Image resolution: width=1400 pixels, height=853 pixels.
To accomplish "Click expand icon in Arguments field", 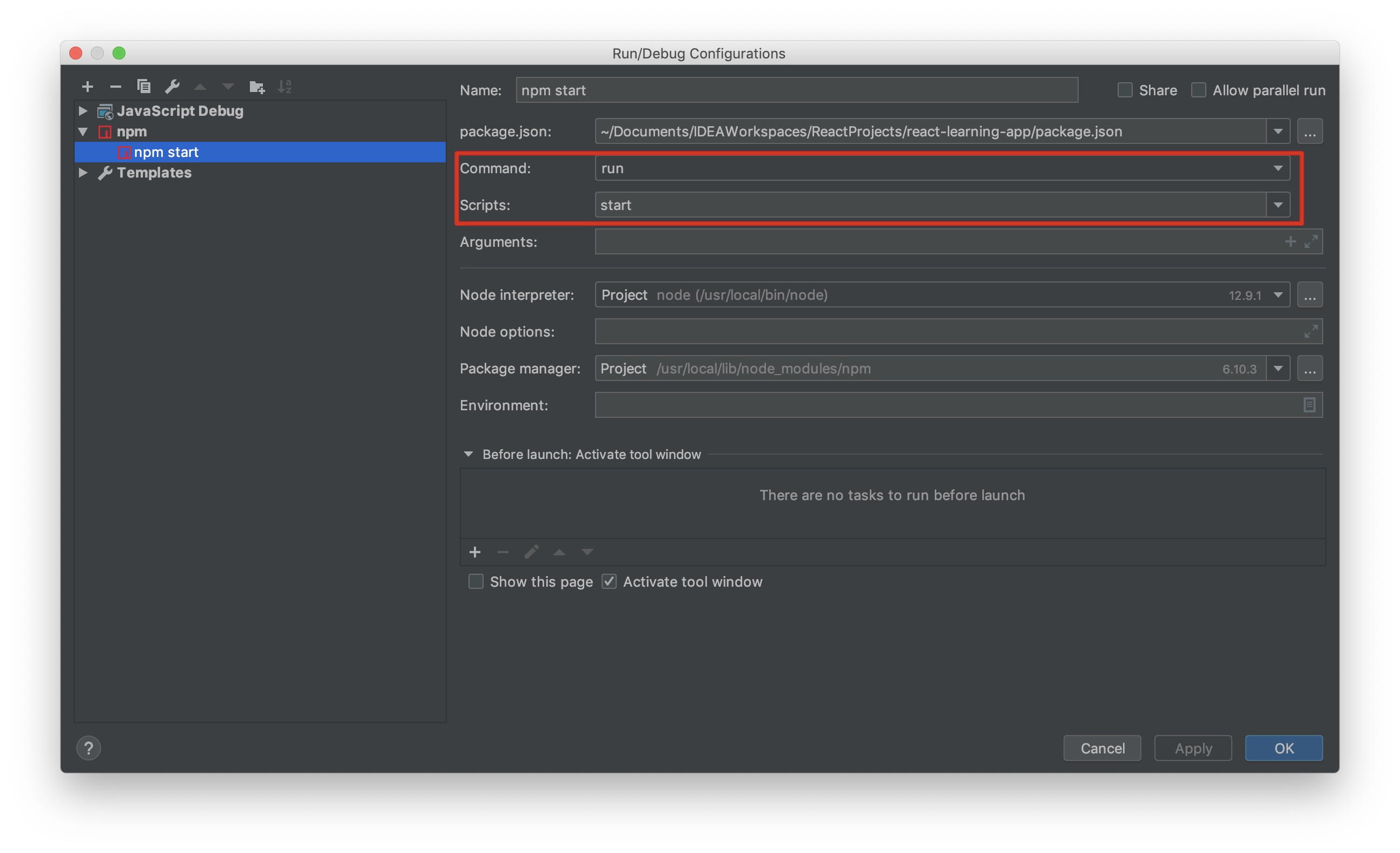I will tap(1310, 242).
